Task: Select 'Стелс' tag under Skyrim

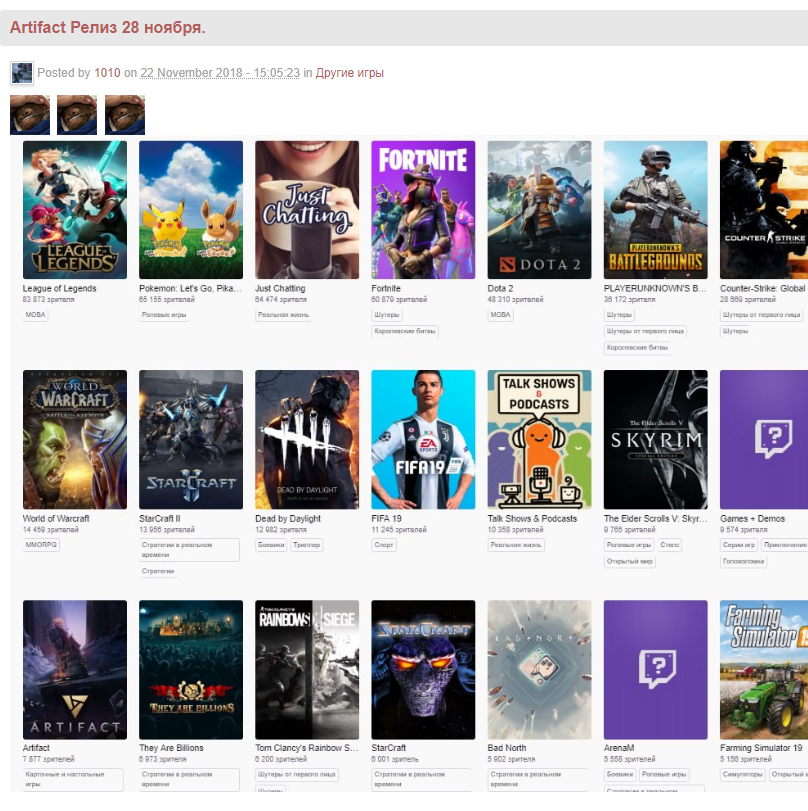Action: [670, 545]
